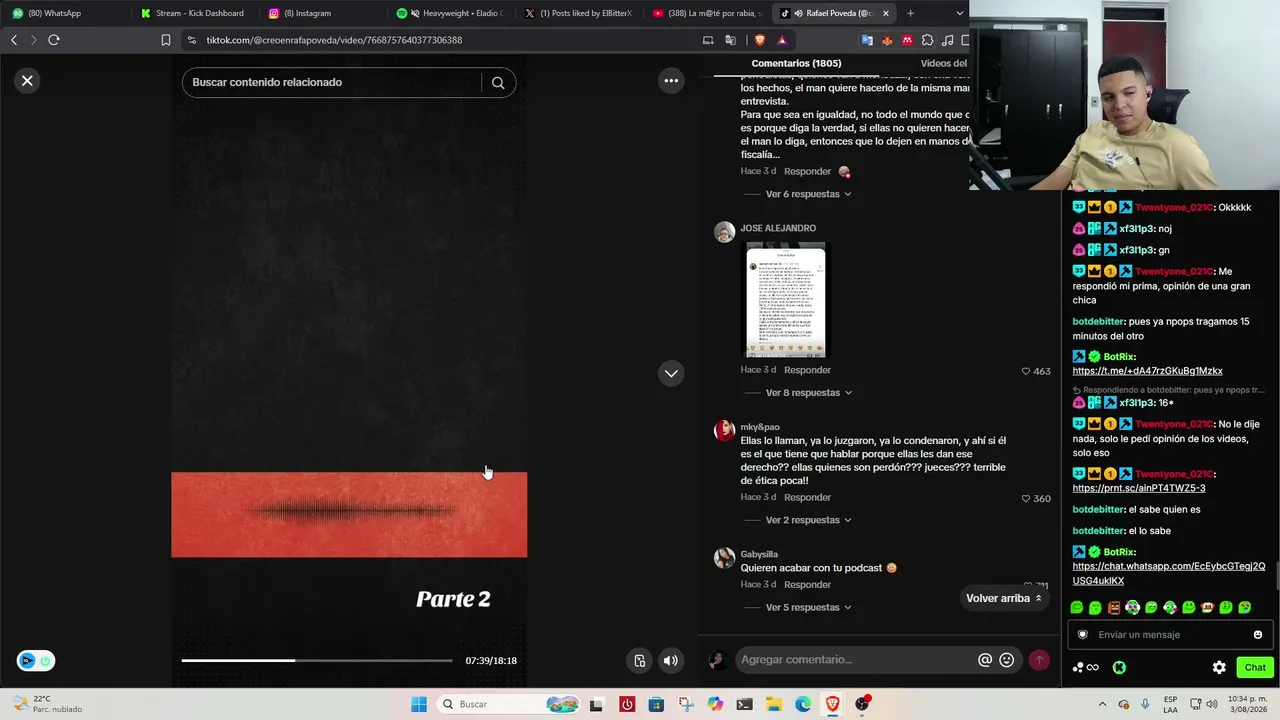Seek on the video progress bar
The width and height of the screenshot is (1280, 720).
coord(317,660)
